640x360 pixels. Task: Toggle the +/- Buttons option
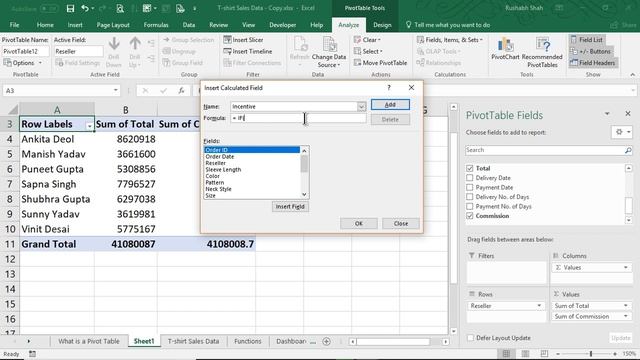pos(591,51)
